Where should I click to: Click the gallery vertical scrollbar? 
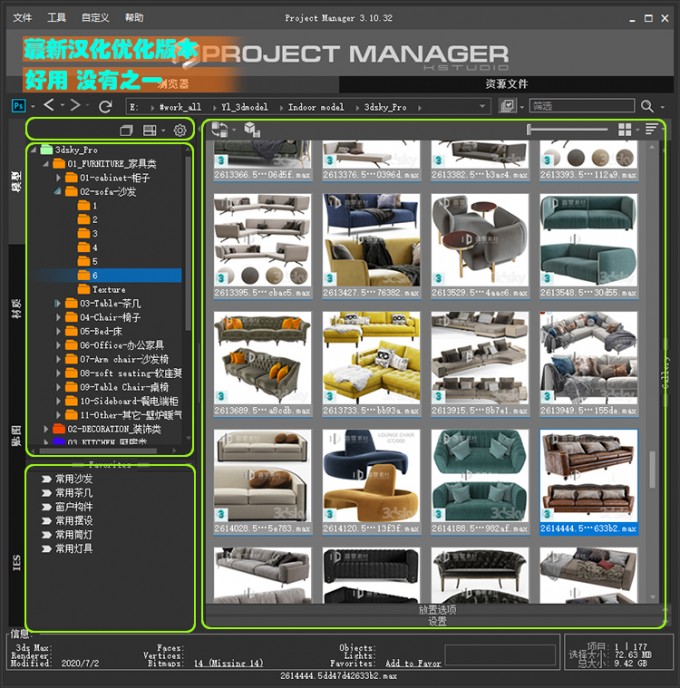(x=652, y=469)
